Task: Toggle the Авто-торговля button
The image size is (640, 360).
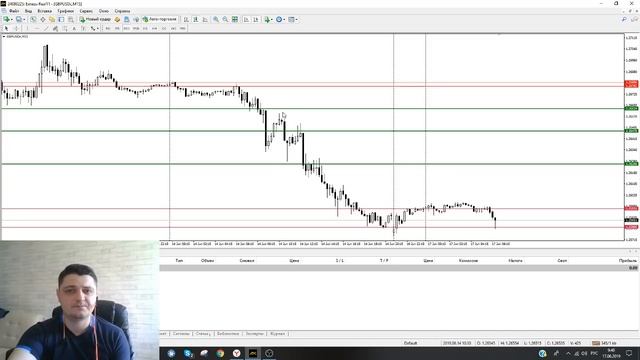Action: (x=160, y=19)
